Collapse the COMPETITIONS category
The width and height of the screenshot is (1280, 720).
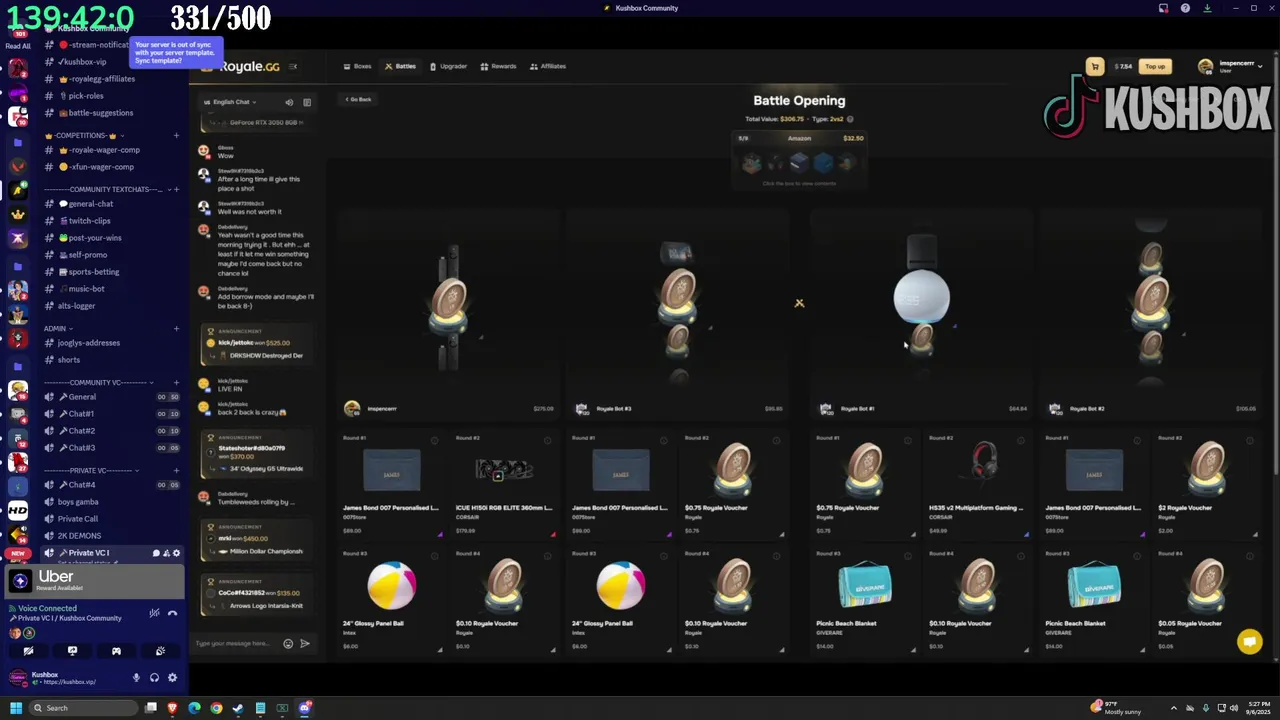pos(82,135)
